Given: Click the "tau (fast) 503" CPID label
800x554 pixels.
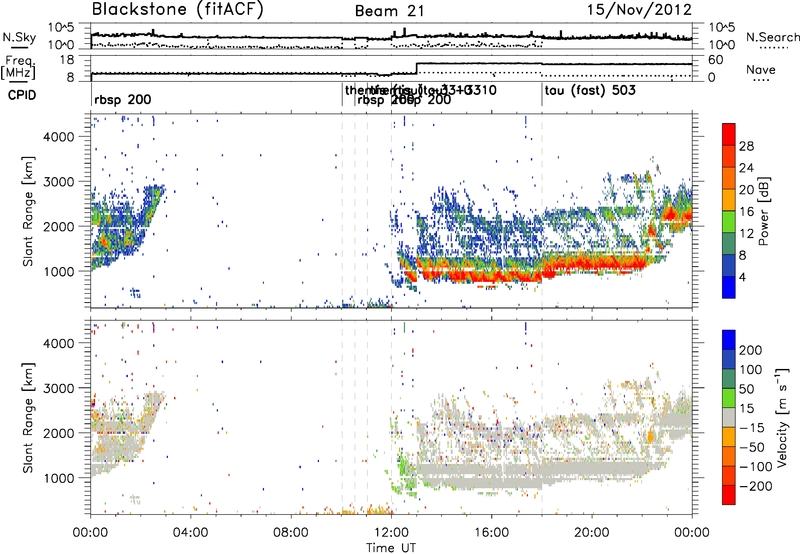Looking at the screenshot, I should click(x=590, y=91).
